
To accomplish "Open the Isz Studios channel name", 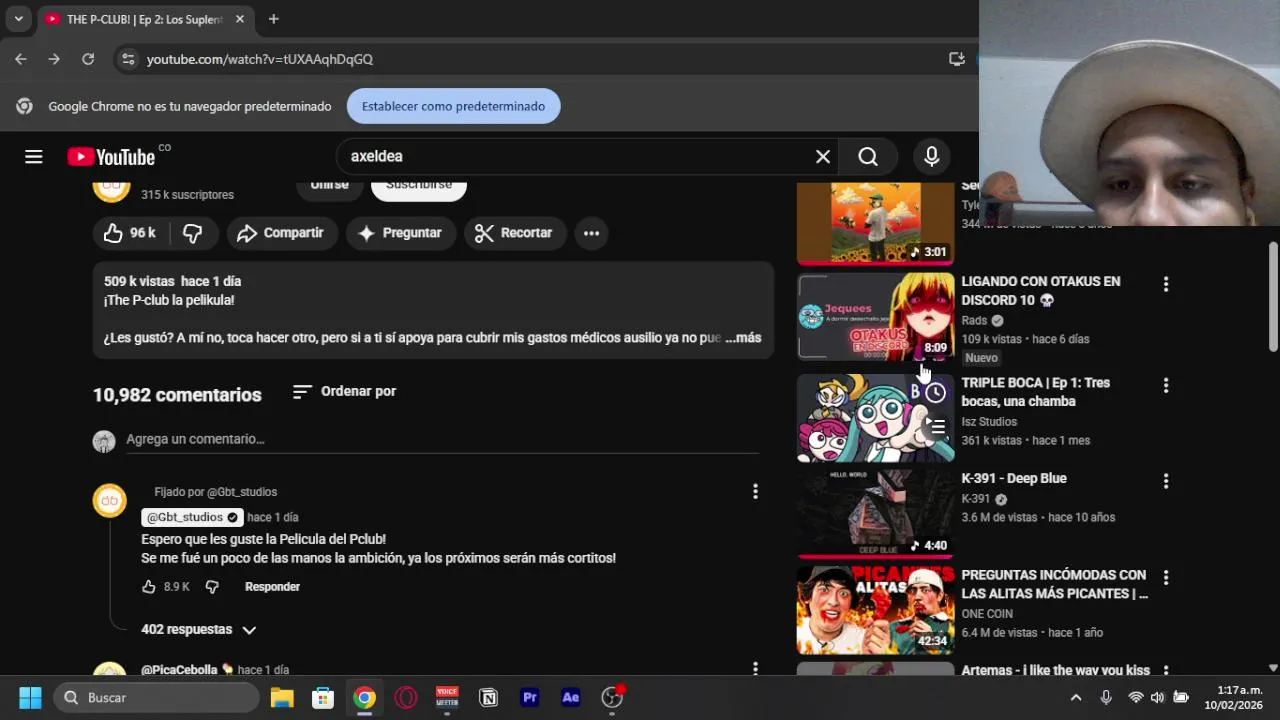I will pyautogui.click(x=989, y=422).
